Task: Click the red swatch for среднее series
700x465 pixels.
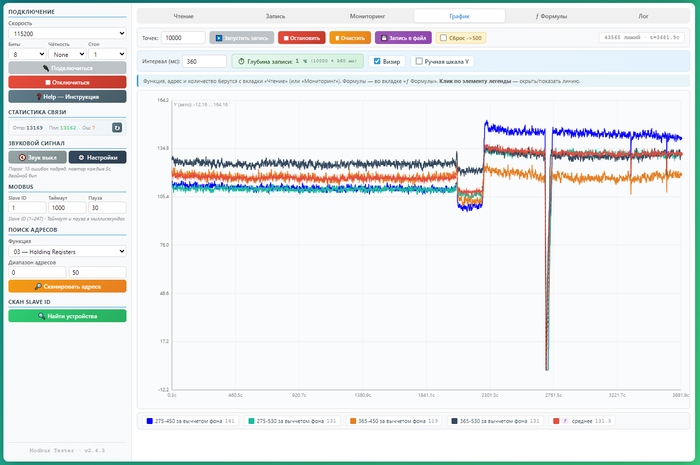Action: click(x=556, y=421)
